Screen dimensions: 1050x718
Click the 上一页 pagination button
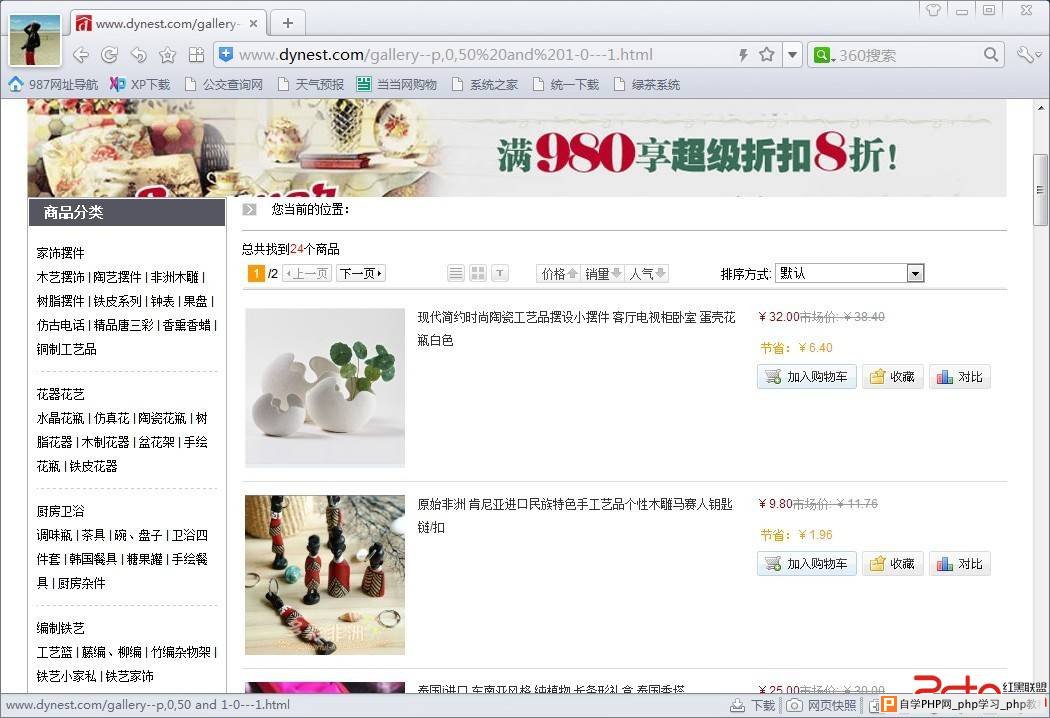[x=307, y=273]
